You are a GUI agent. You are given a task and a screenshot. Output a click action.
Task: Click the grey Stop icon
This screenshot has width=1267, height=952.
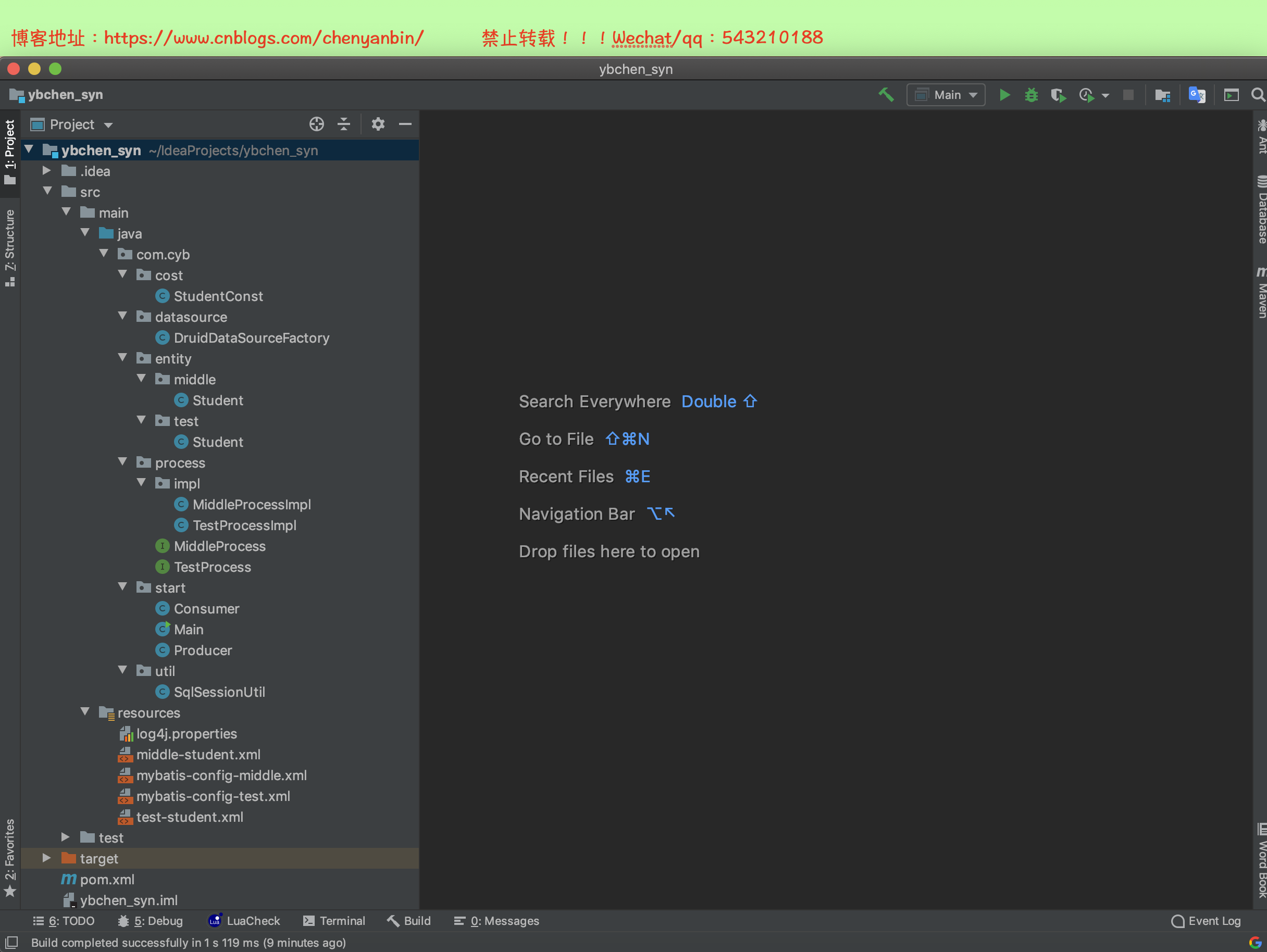pos(1128,95)
